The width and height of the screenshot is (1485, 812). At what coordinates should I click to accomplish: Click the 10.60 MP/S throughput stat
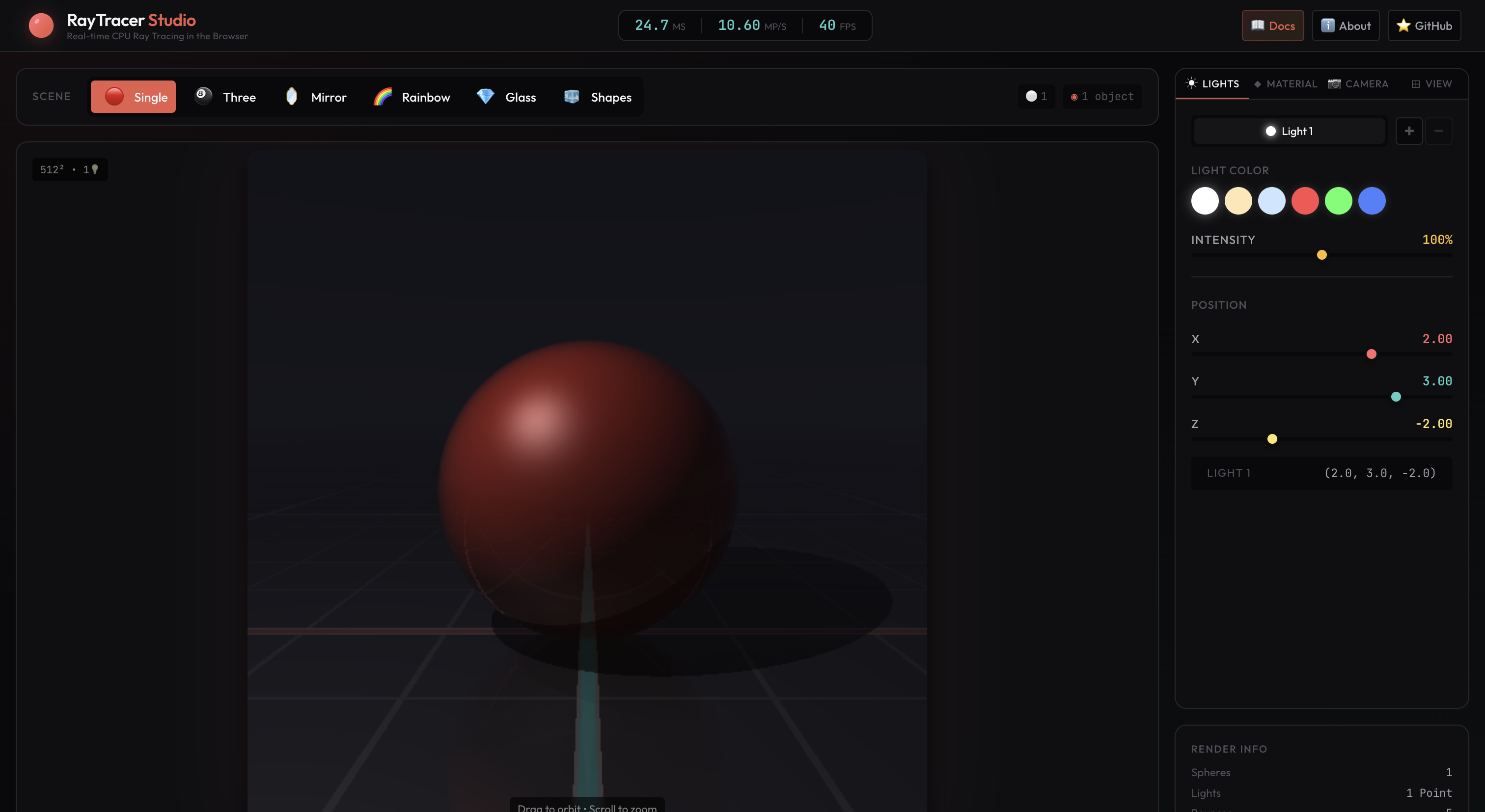[x=752, y=26]
